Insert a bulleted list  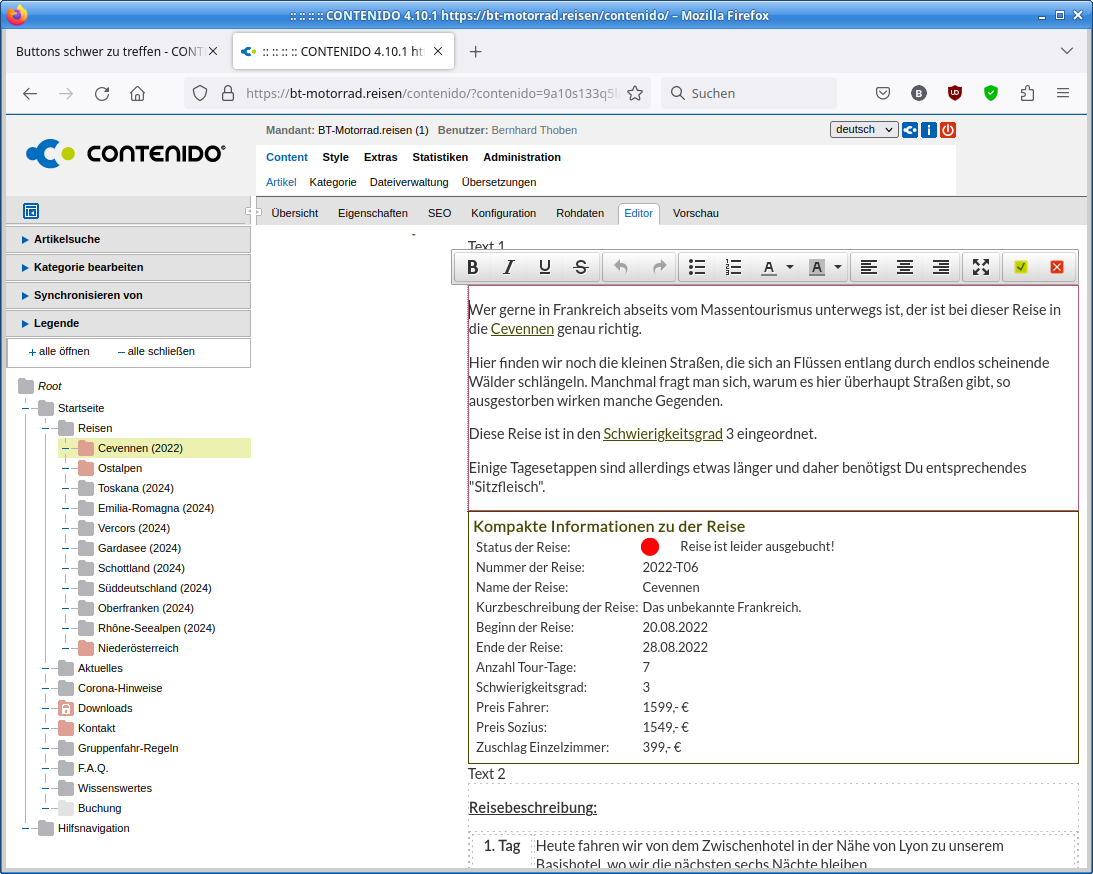coord(697,267)
